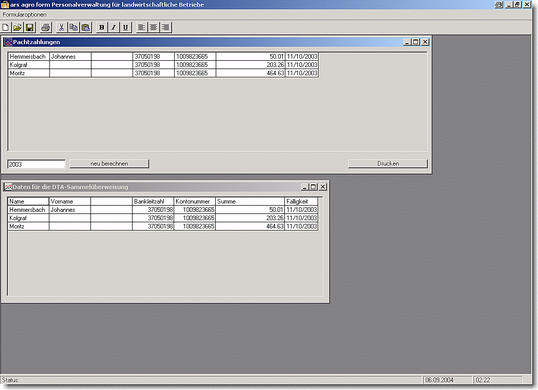Open a file with the folder icon
This screenshot has width=538, height=390.
(17, 27)
